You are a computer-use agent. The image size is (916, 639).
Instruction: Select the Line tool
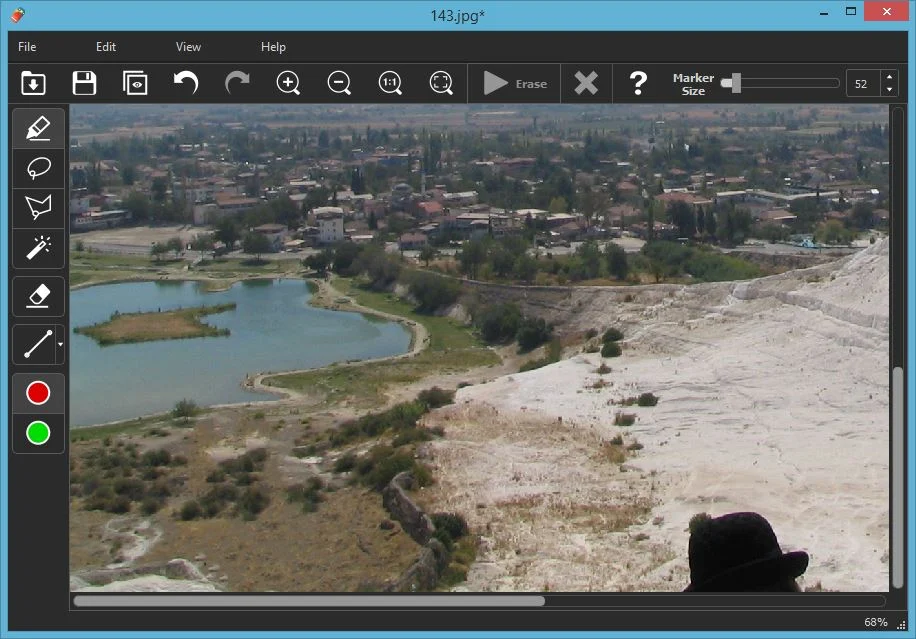click(37, 345)
